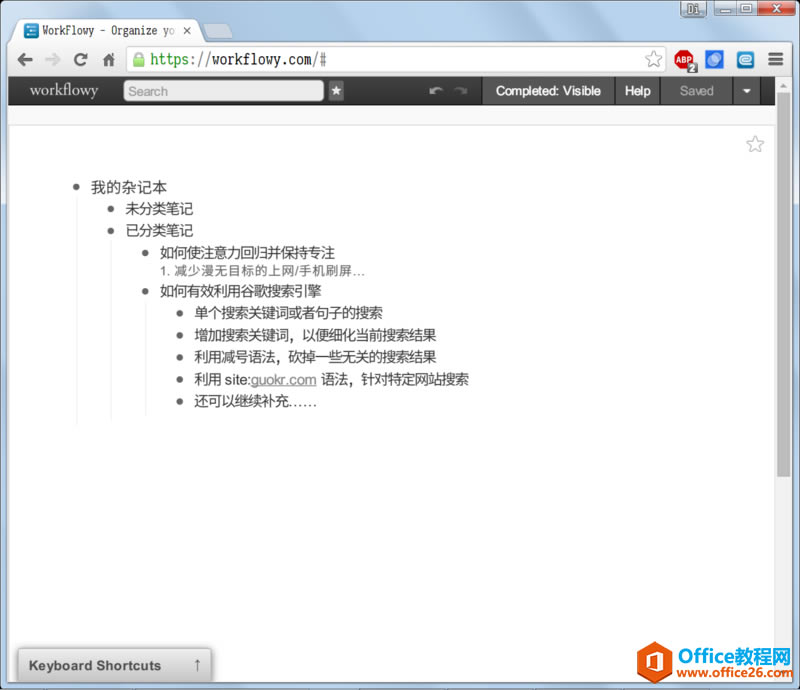Select the WorkFlowy - Organize tab
Image resolution: width=800 pixels, height=690 pixels.
[x=106, y=31]
